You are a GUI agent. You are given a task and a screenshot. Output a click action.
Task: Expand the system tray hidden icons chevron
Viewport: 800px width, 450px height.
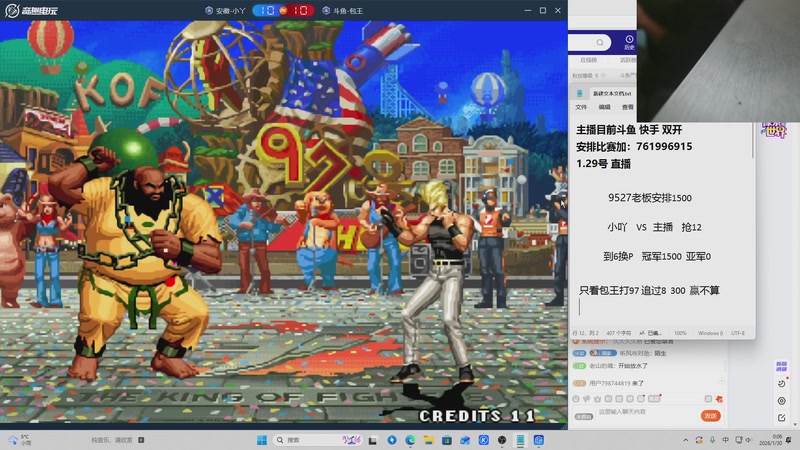click(x=686, y=440)
